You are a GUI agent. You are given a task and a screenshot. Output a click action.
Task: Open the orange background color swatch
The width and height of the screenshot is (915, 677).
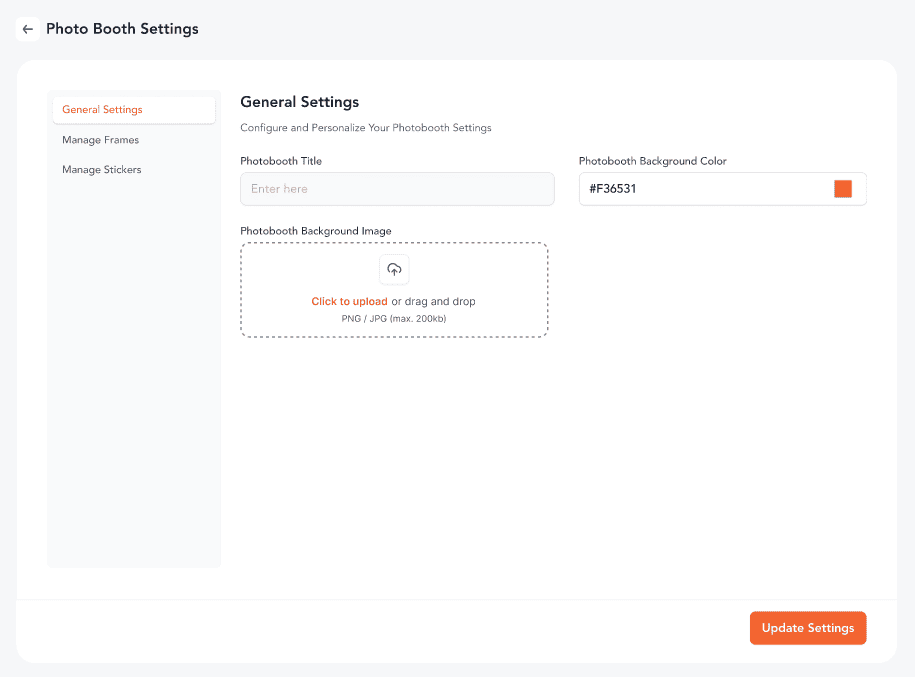point(843,189)
